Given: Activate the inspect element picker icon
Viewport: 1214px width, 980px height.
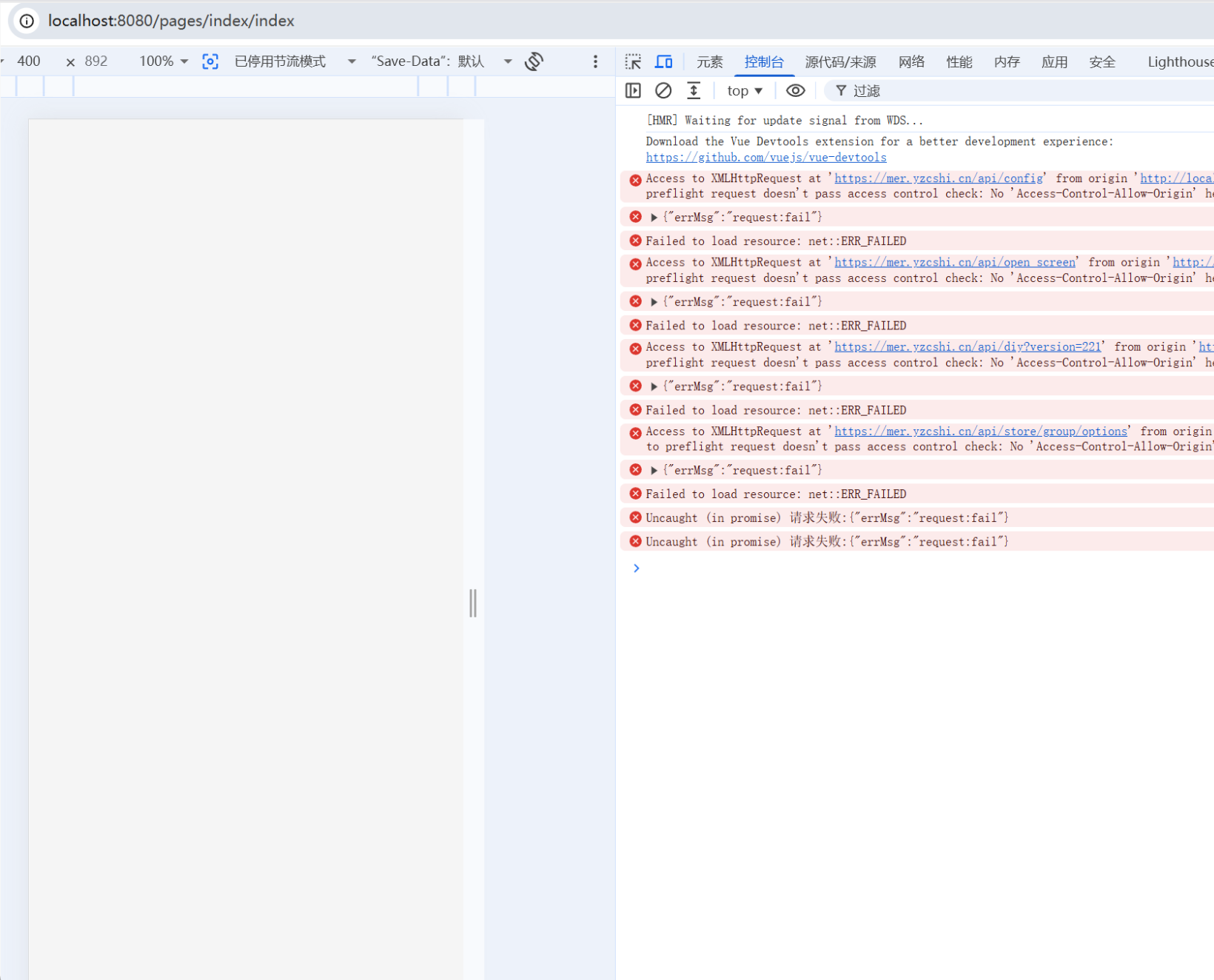Looking at the screenshot, I should (x=633, y=61).
